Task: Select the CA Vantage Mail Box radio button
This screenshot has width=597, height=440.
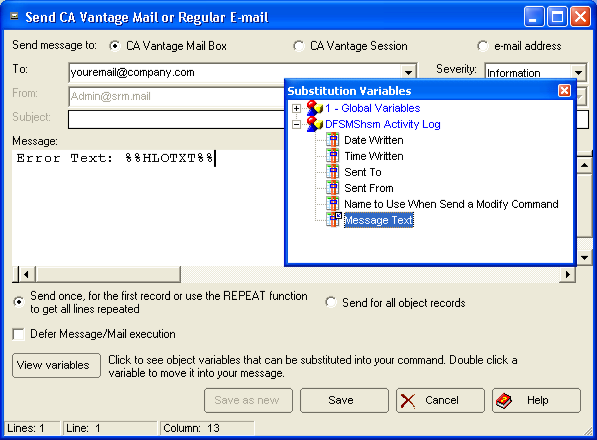Action: coord(114,46)
